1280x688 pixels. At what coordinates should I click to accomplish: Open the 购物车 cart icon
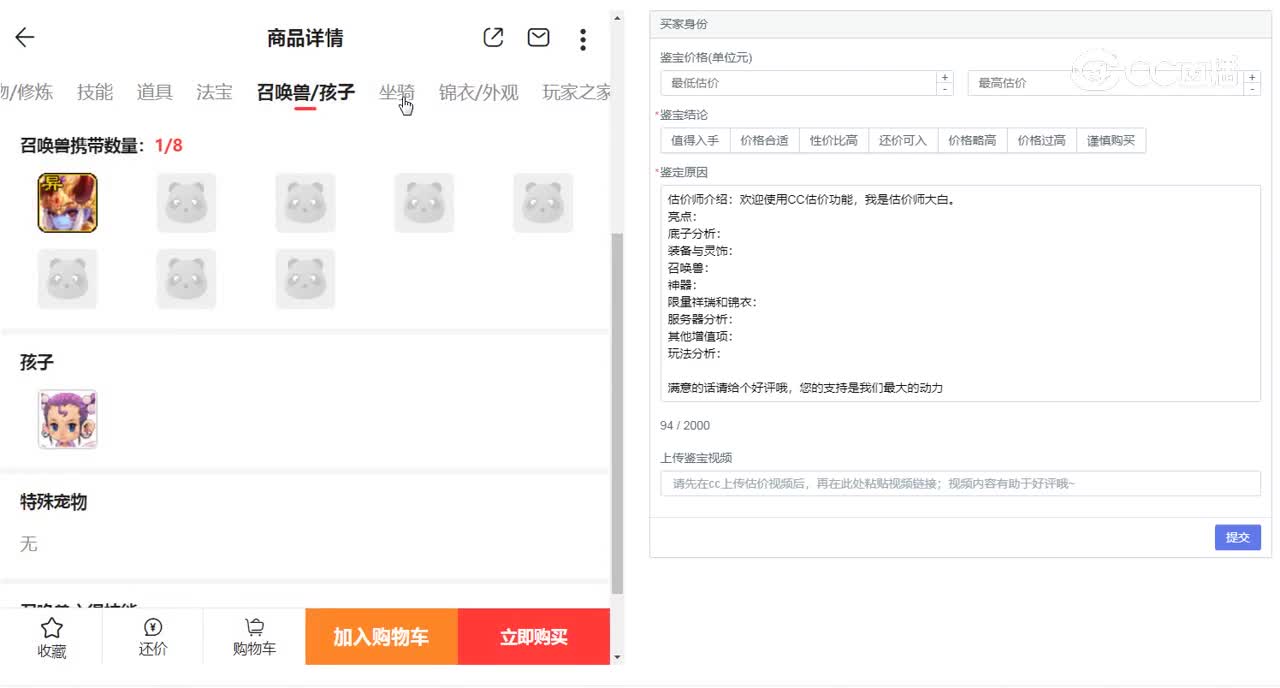click(x=254, y=628)
